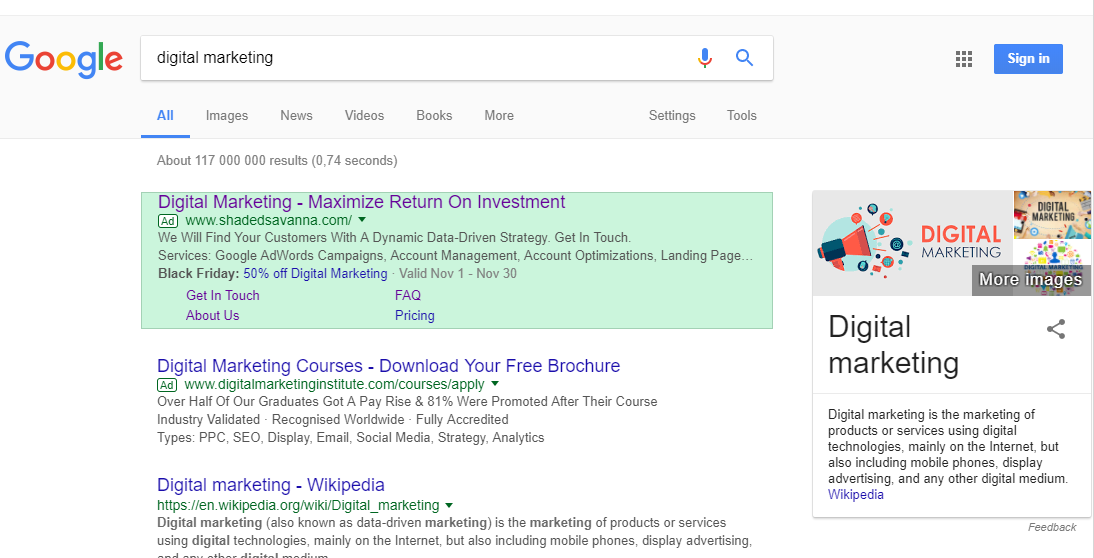Click the en.wikipedia.org Digital_marketing URL

(x=299, y=505)
